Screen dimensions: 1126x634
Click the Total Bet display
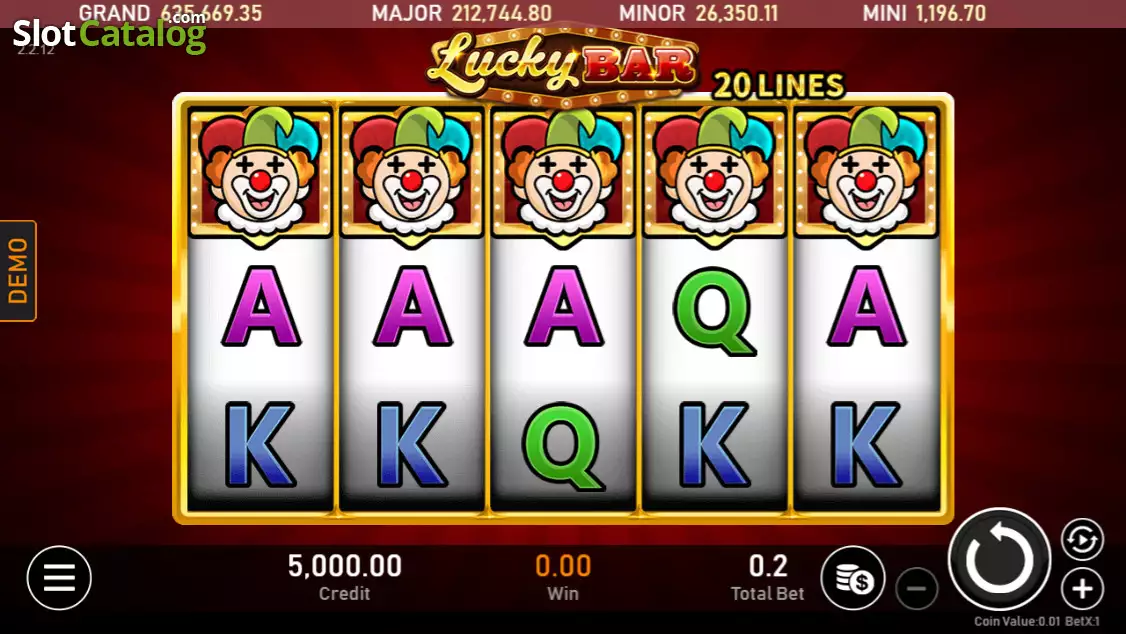(768, 577)
